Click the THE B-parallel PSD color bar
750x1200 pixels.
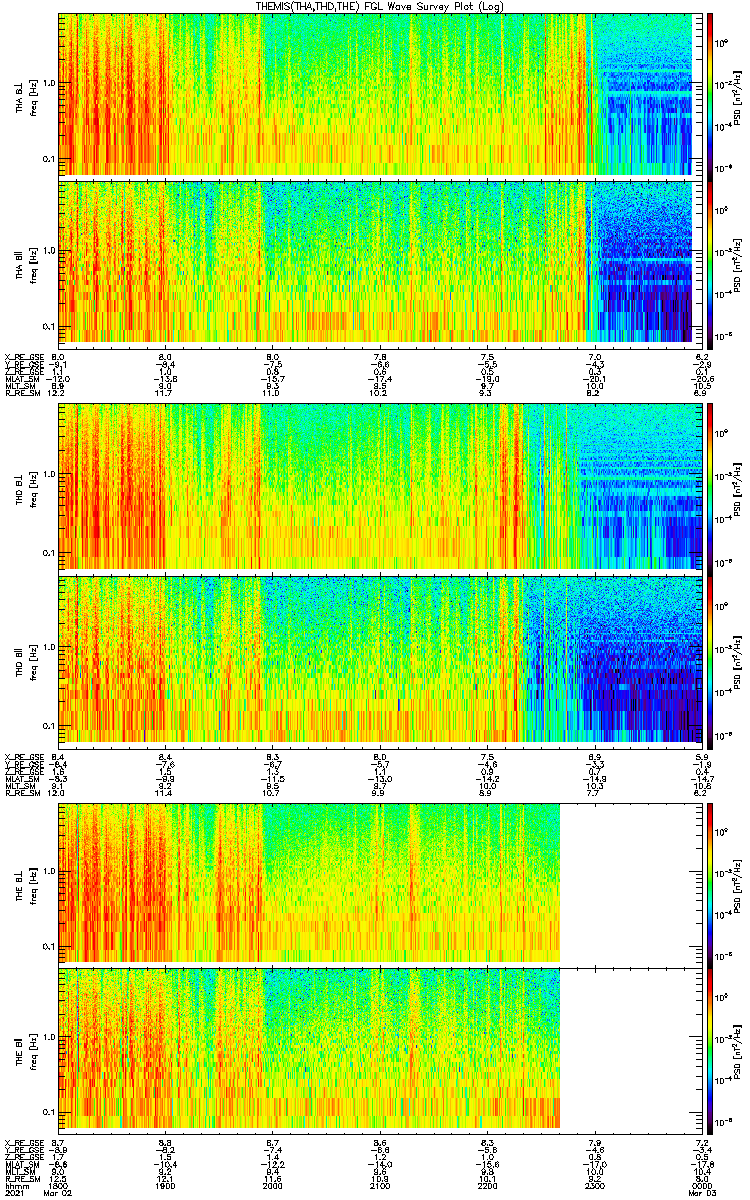(x=711, y=1049)
